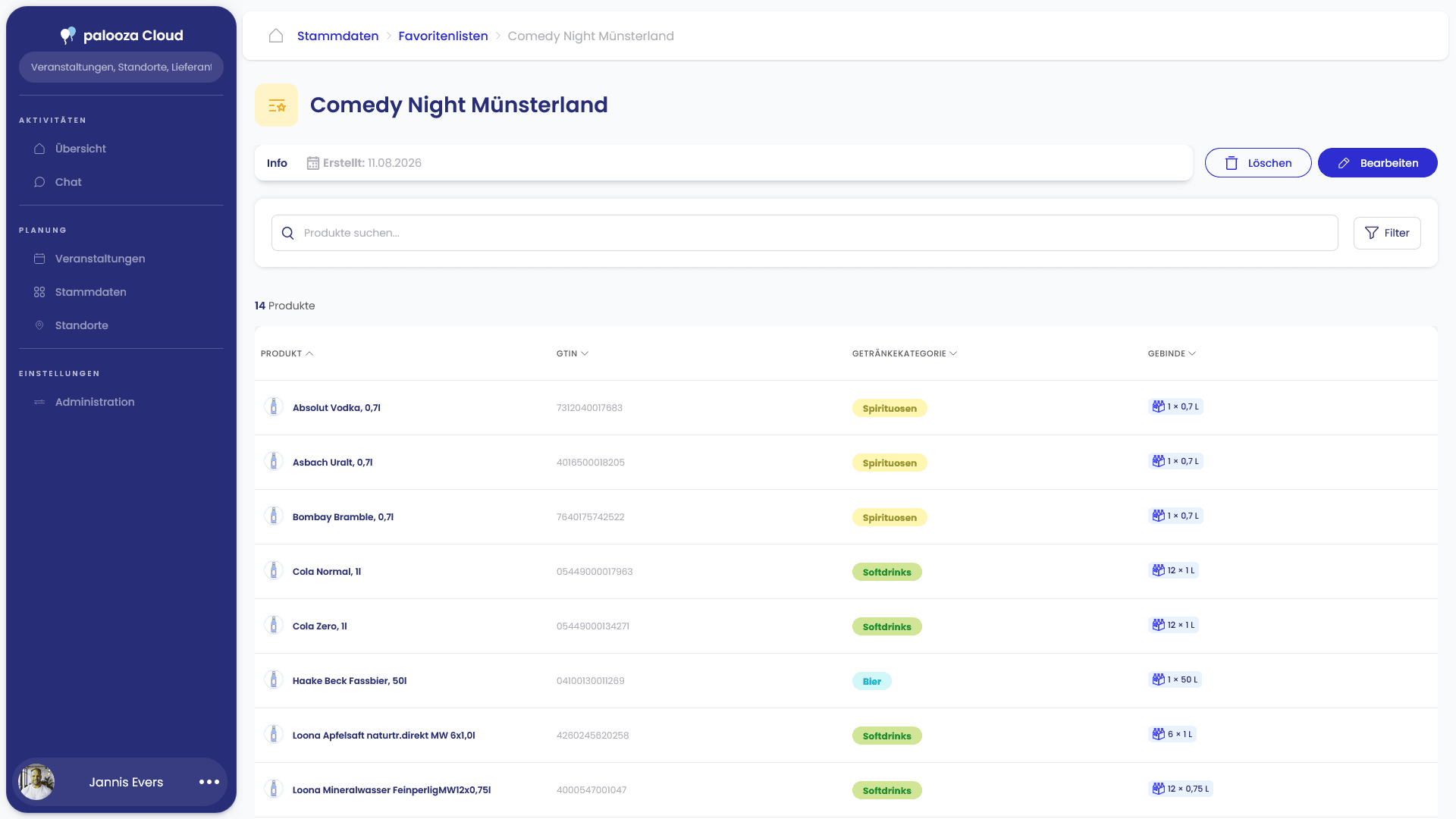Click package icon in Loona Mineralwasser row
This screenshot has width=1456, height=819.
[x=1159, y=789]
